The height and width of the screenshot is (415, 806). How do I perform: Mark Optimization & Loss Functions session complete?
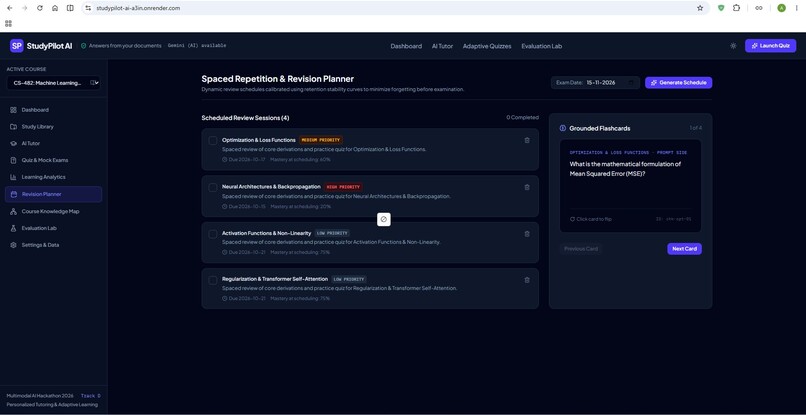tap(213, 140)
